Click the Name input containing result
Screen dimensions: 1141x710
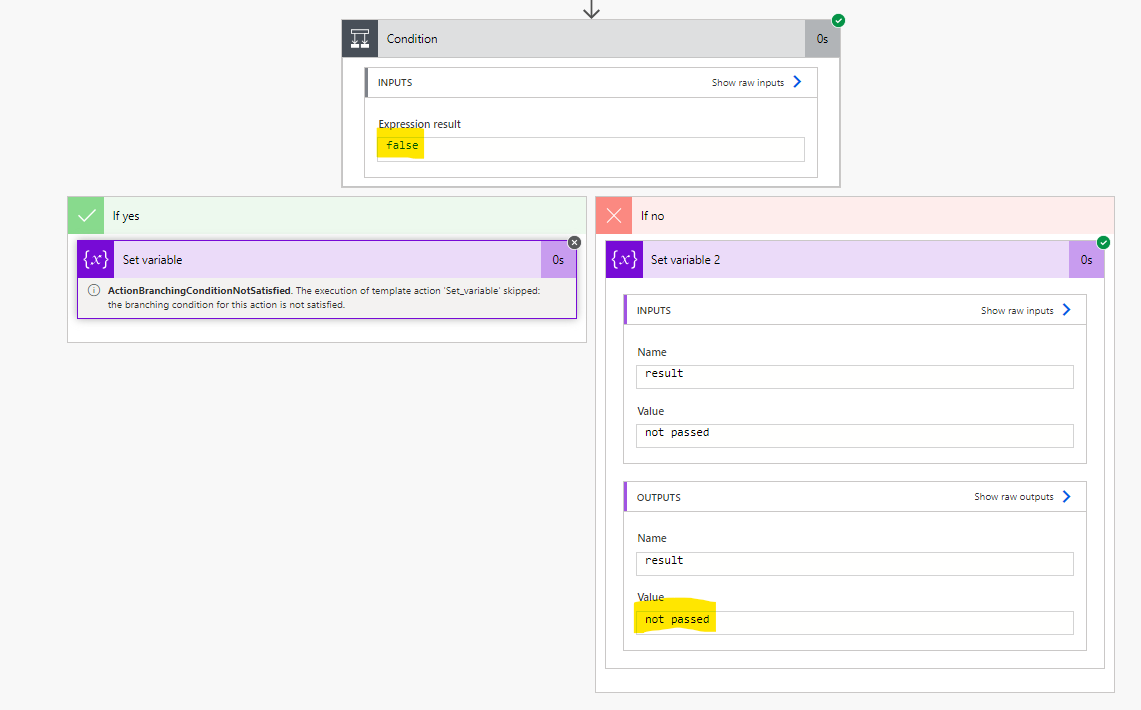coord(855,376)
